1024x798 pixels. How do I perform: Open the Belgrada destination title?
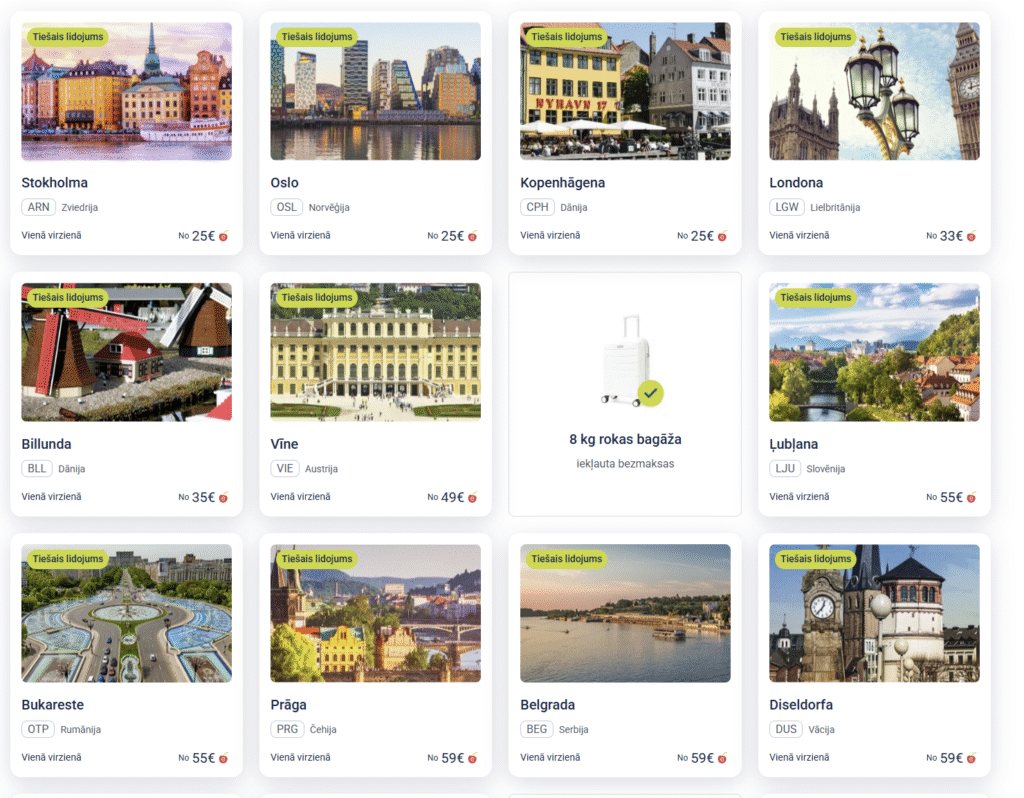click(547, 705)
